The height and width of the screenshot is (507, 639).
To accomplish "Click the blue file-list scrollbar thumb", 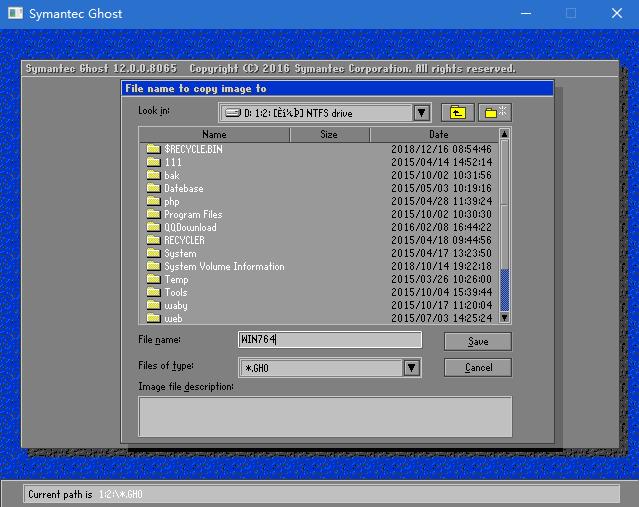I will click(504, 290).
